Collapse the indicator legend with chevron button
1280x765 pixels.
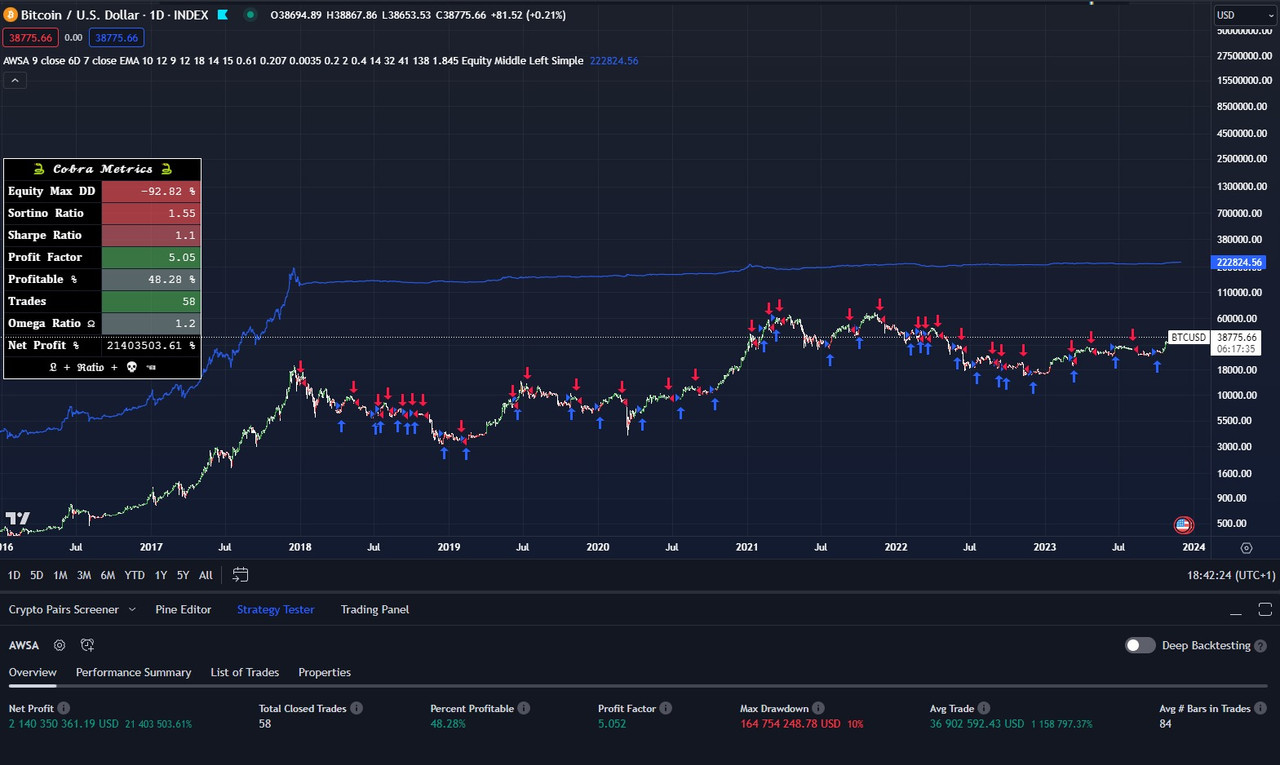click(x=15, y=81)
